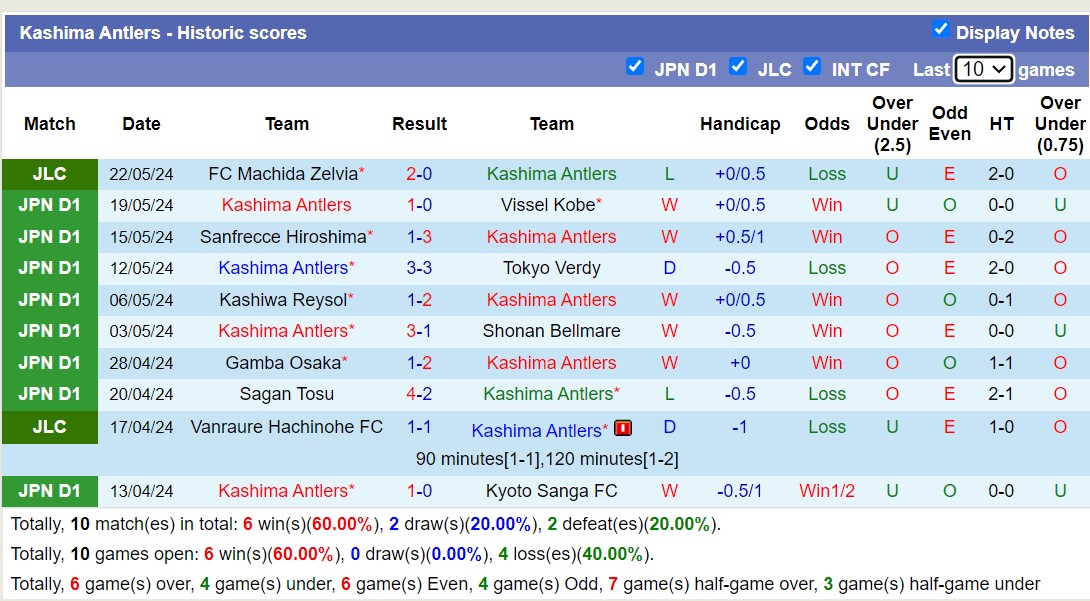Screen dimensions: 1090x601
Task: View the 4-2 Sagan Tosu match score
Action: coord(419,394)
